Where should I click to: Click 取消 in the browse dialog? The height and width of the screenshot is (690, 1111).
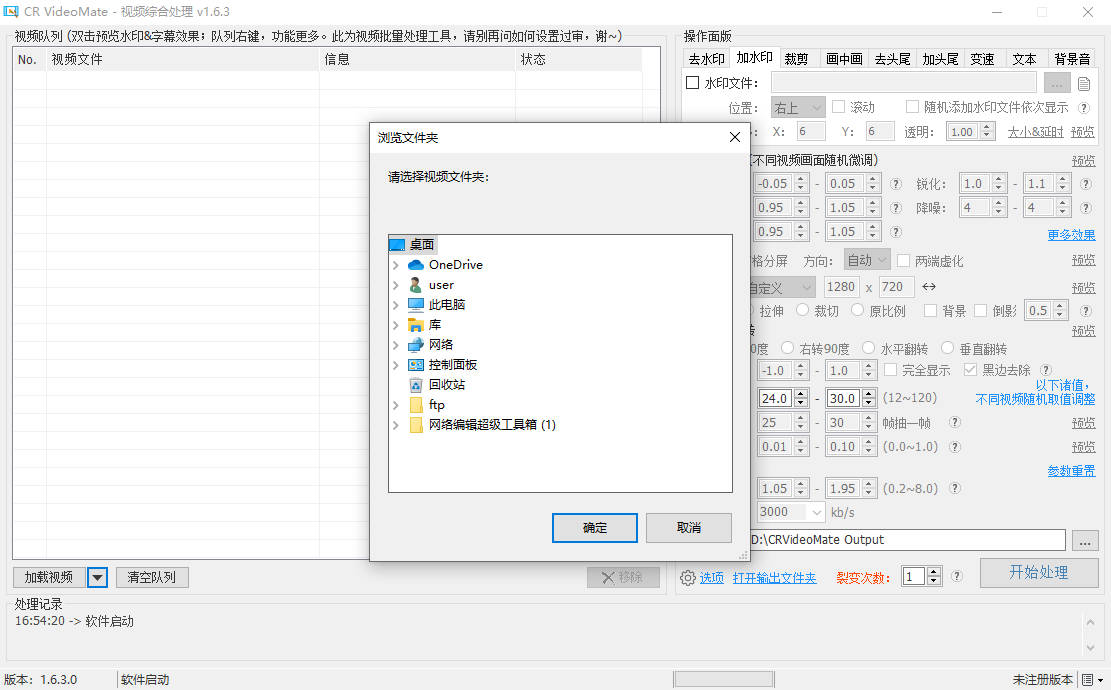click(689, 528)
